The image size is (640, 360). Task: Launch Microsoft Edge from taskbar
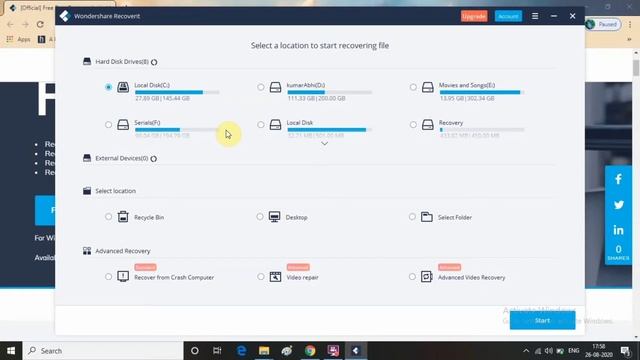click(241, 351)
